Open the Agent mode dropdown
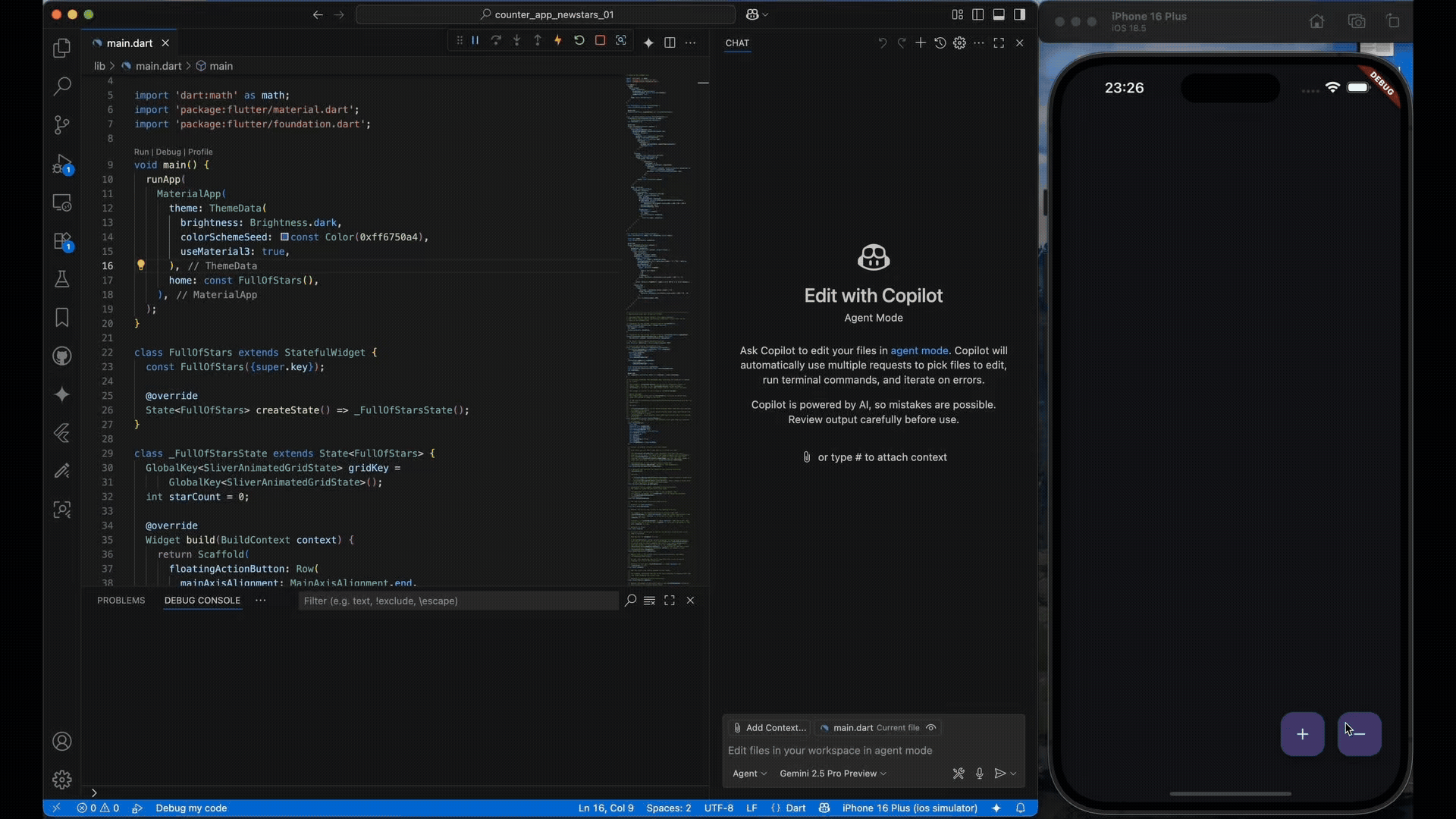The width and height of the screenshot is (1456, 819). (x=749, y=773)
